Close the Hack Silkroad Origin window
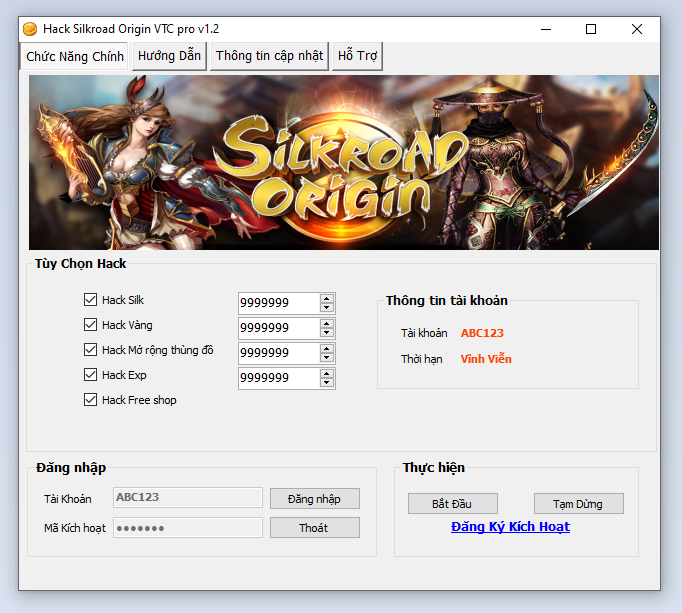 [x=637, y=29]
